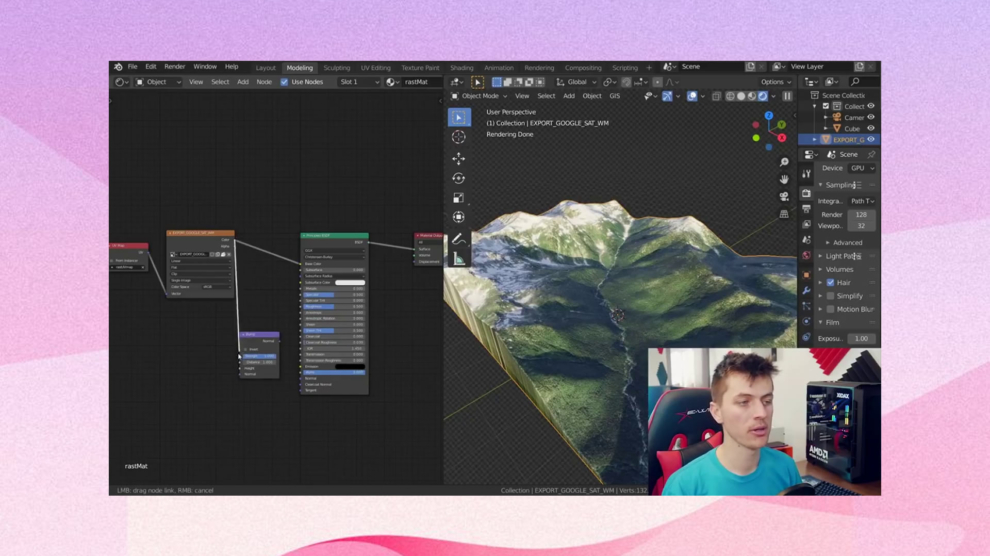
Task: Select rendered viewport shading sphere
Action: tap(763, 97)
